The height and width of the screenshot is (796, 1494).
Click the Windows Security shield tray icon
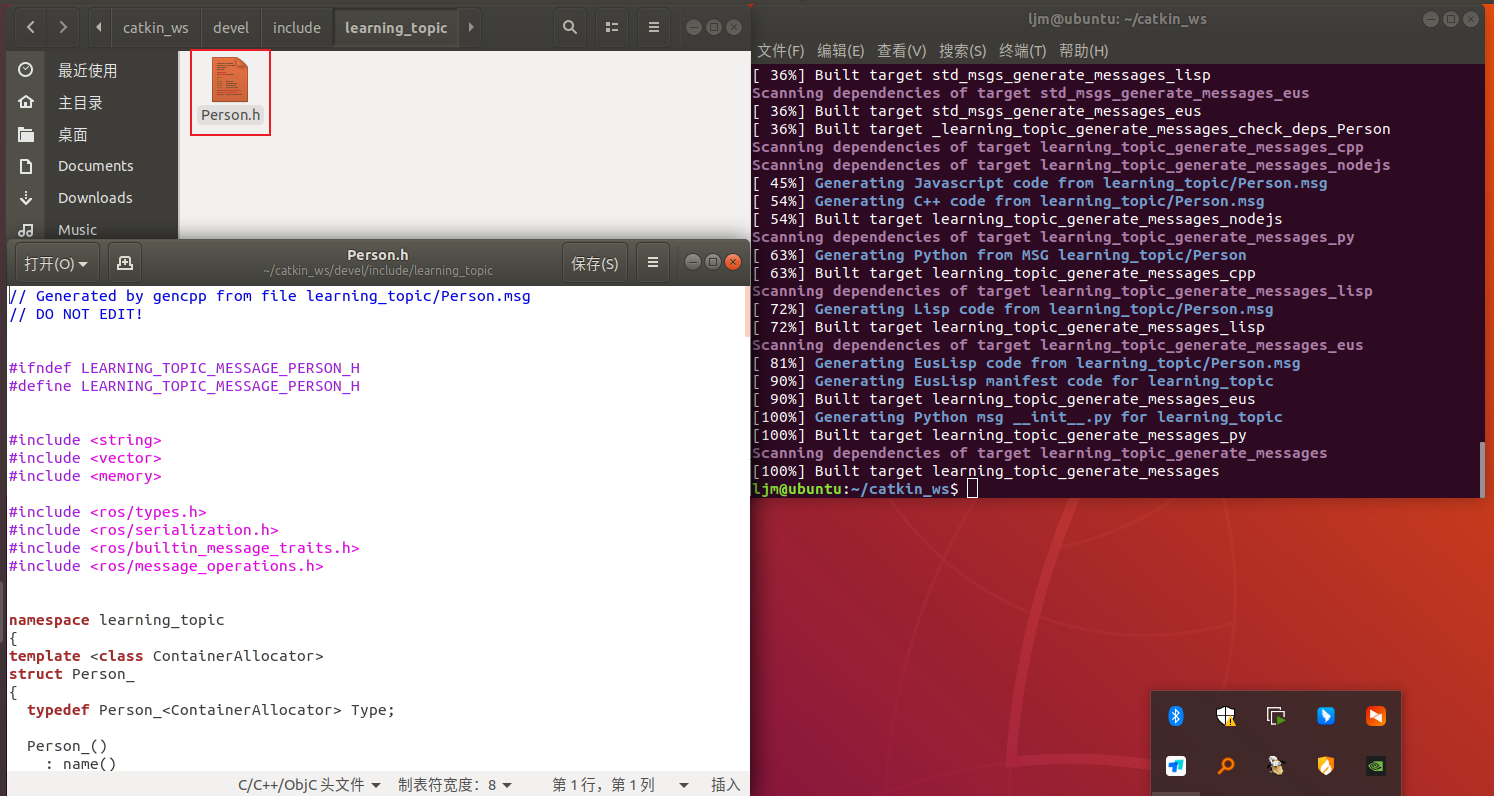click(1226, 716)
